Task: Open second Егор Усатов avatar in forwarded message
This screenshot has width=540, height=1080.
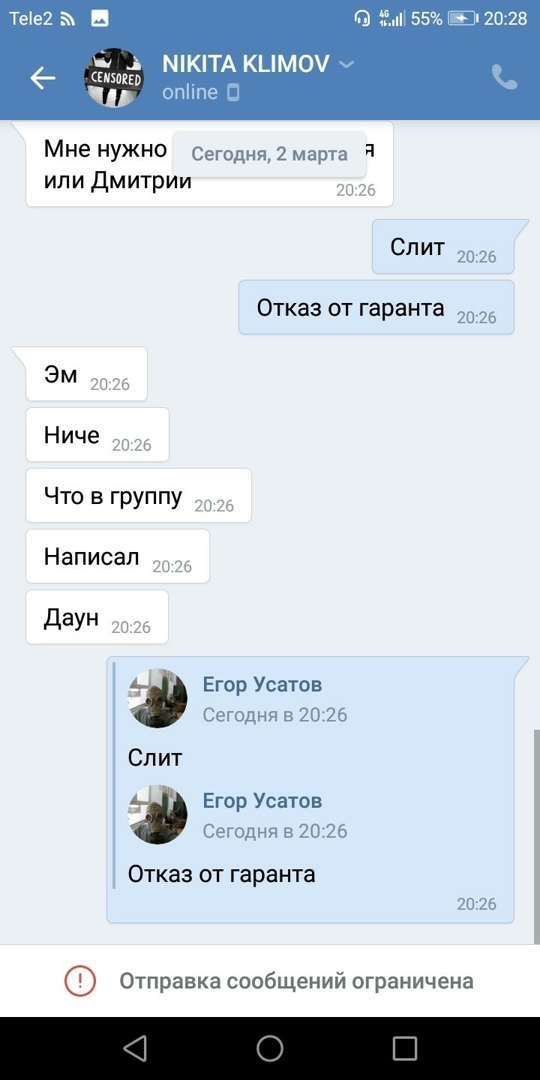Action: 158,814
